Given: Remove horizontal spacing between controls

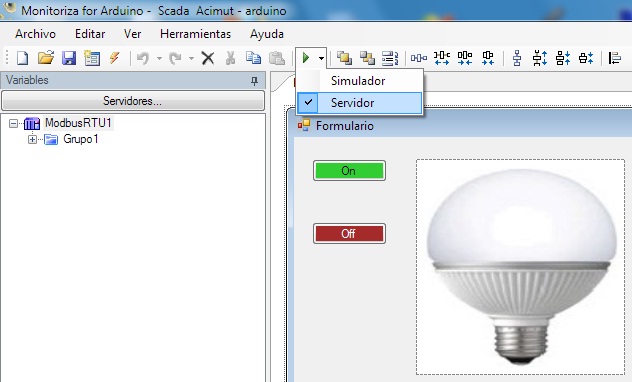Looking at the screenshot, I should click(488, 58).
